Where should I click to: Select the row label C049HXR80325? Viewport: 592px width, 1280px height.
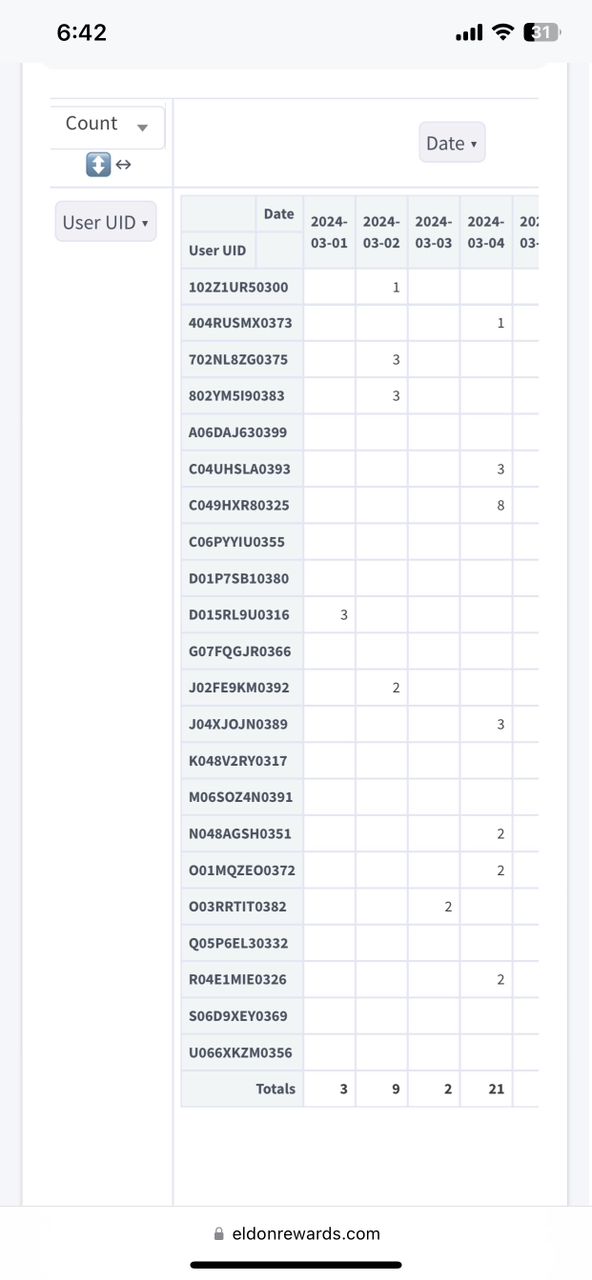pyautogui.click(x=242, y=506)
